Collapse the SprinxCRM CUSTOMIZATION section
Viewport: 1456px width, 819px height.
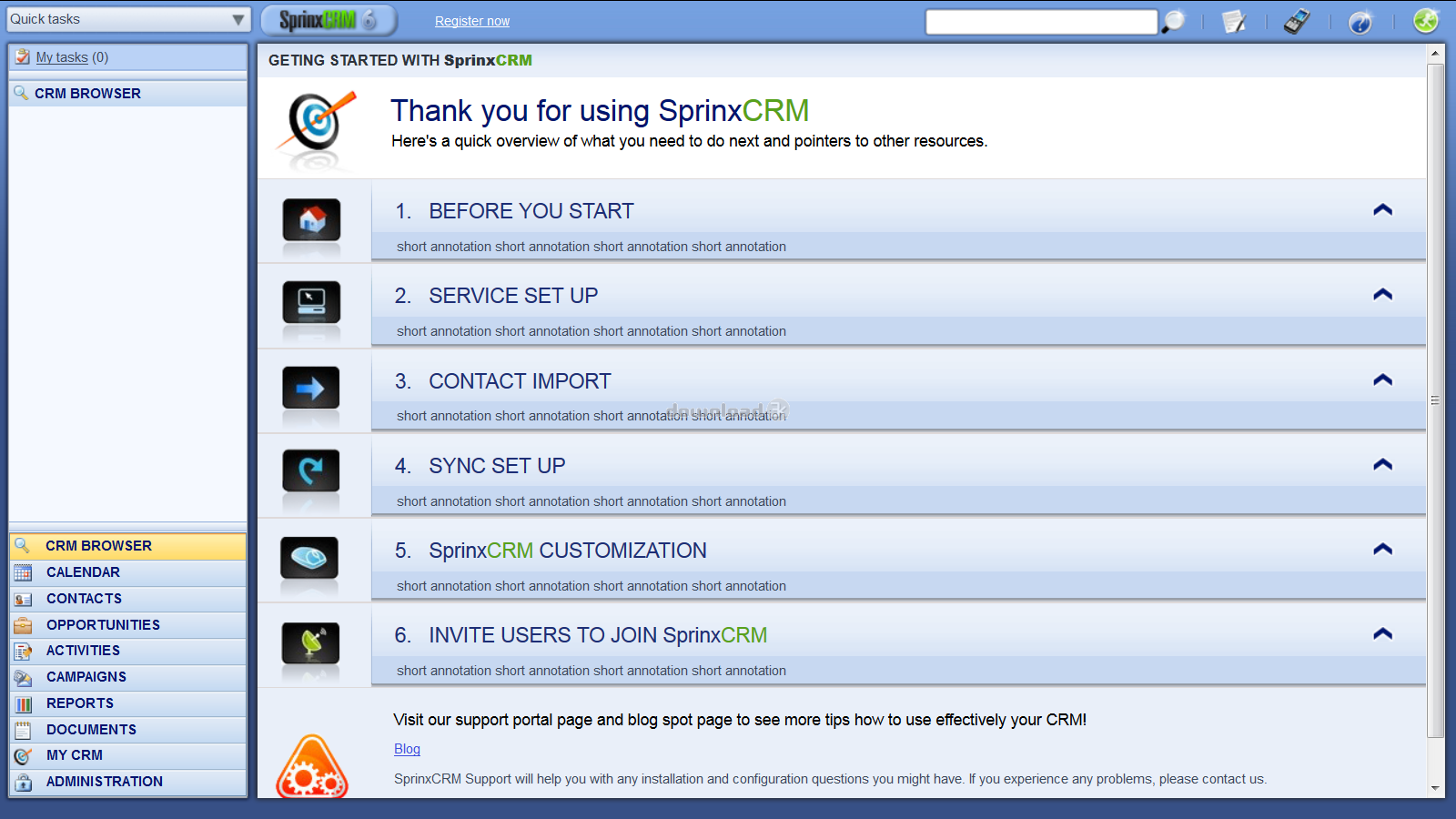1382,550
